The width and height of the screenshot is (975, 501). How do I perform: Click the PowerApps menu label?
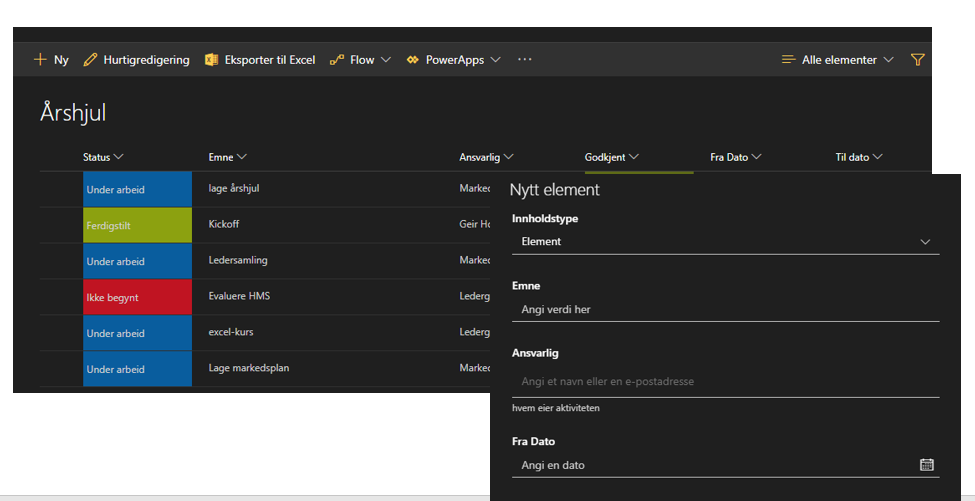(x=455, y=60)
